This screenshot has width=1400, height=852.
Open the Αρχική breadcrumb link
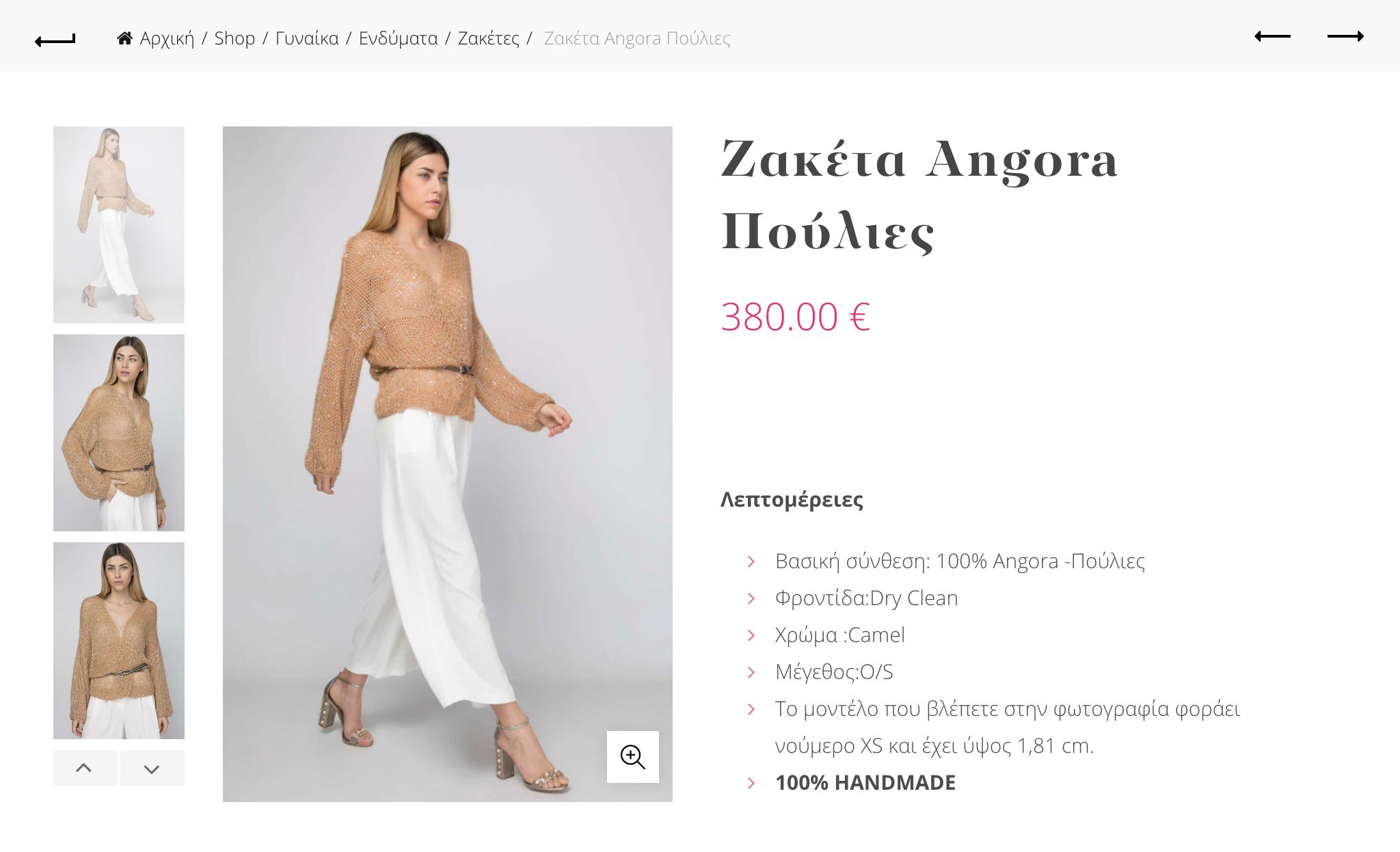167,38
